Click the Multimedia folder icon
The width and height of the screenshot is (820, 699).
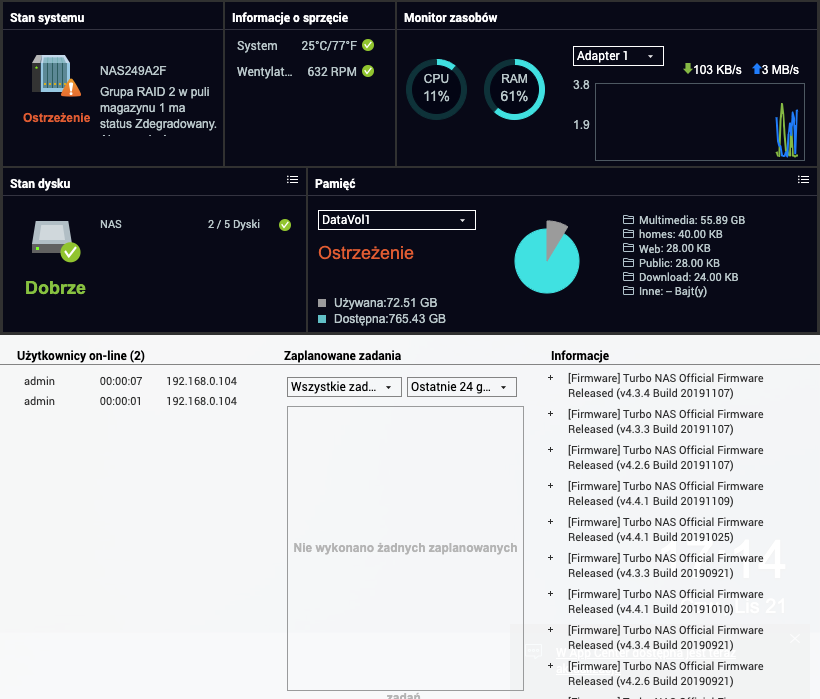pyautogui.click(x=629, y=220)
